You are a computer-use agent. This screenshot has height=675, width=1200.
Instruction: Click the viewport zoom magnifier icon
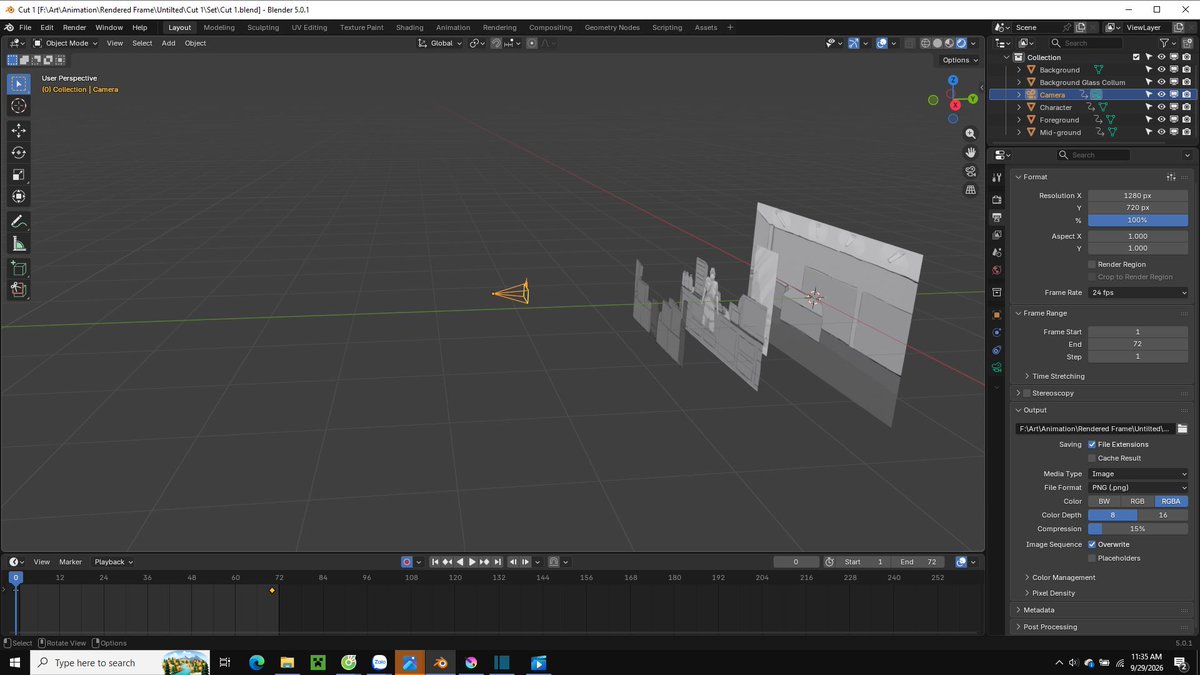pyautogui.click(x=970, y=134)
